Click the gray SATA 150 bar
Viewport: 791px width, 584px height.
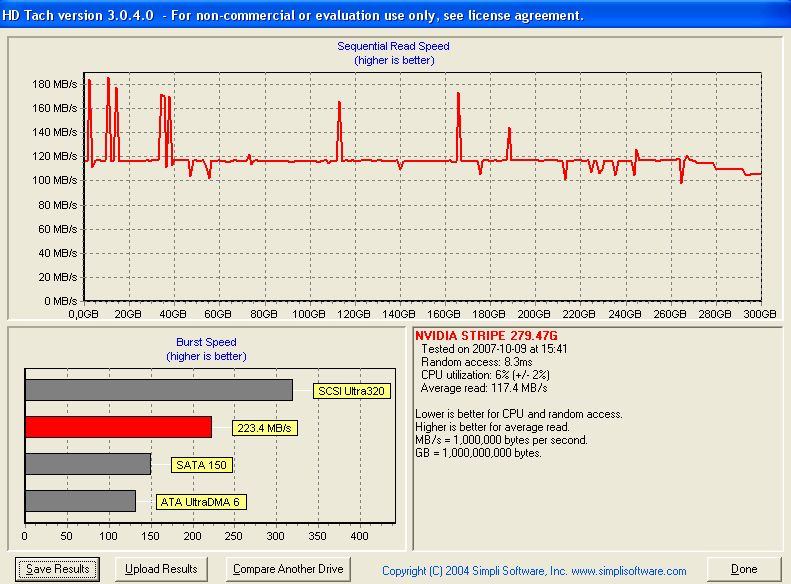88,464
